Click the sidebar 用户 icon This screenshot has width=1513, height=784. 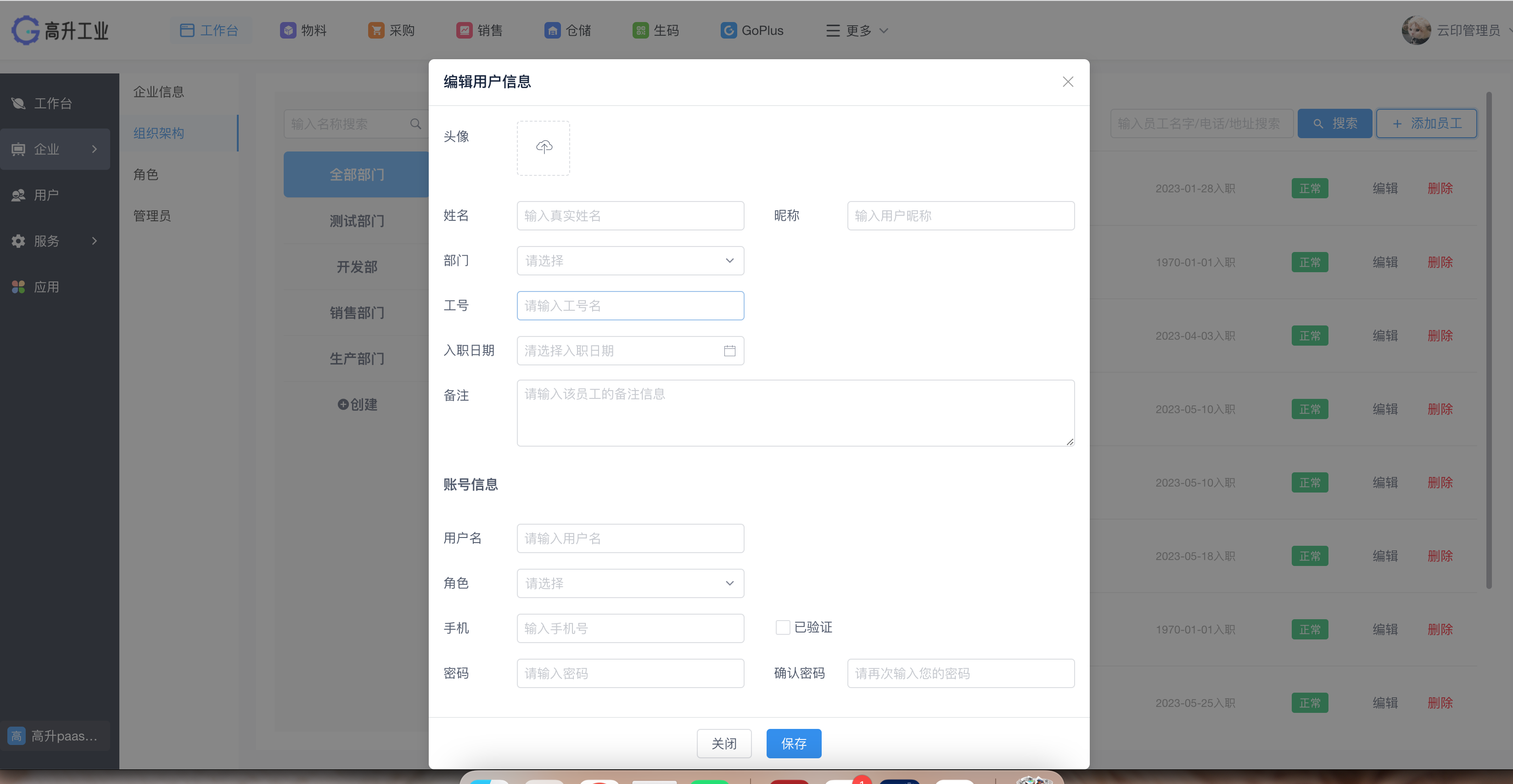pyautogui.click(x=18, y=195)
